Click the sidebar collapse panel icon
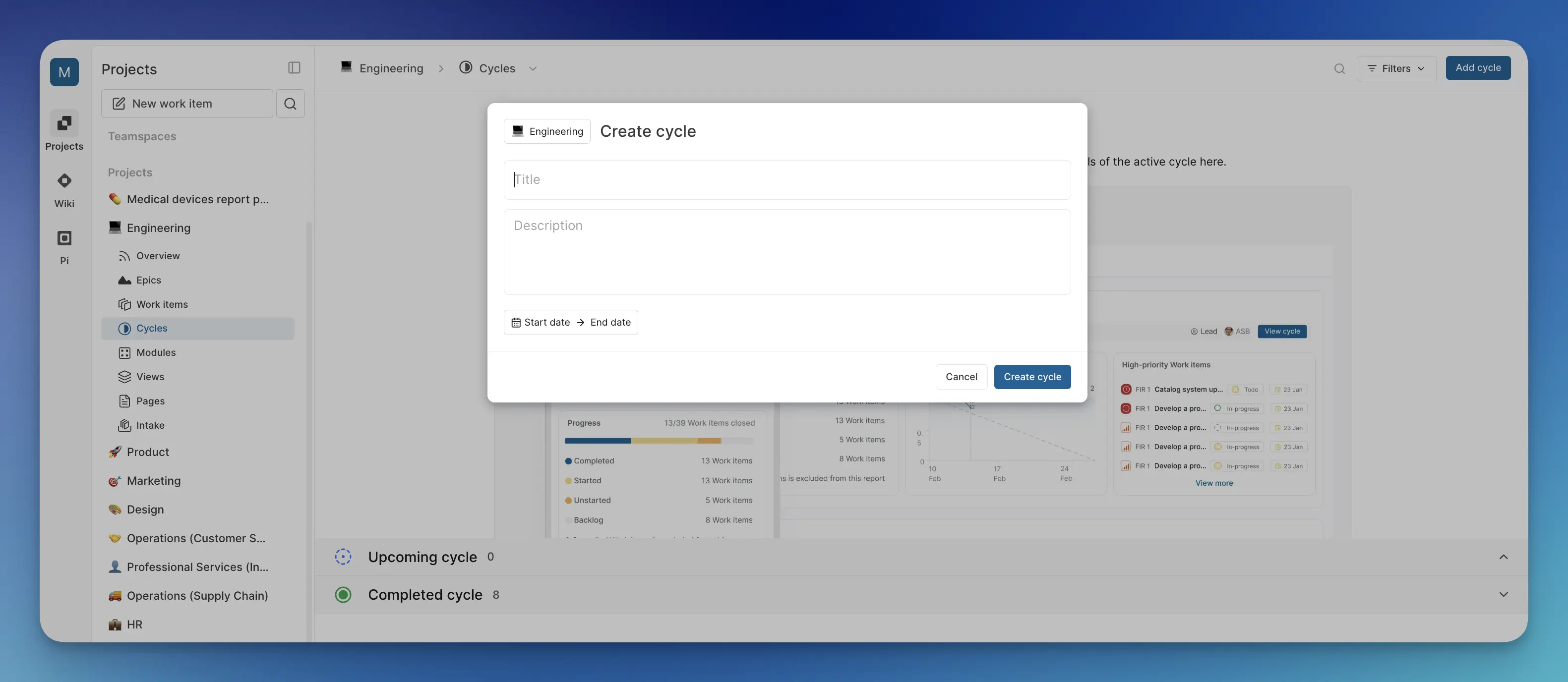The width and height of the screenshot is (1568, 682). pos(294,67)
